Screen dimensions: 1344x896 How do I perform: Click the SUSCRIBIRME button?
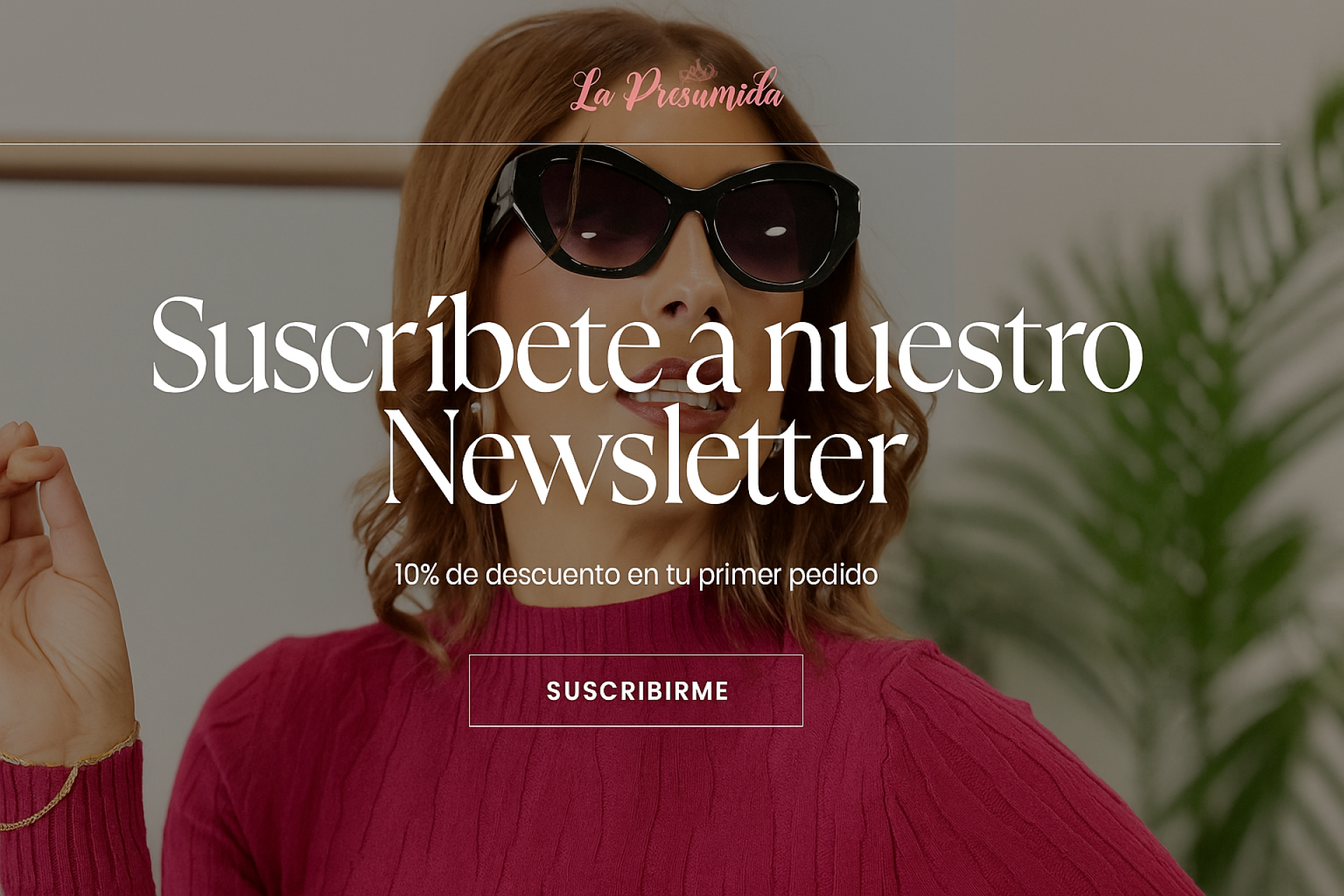coord(636,691)
